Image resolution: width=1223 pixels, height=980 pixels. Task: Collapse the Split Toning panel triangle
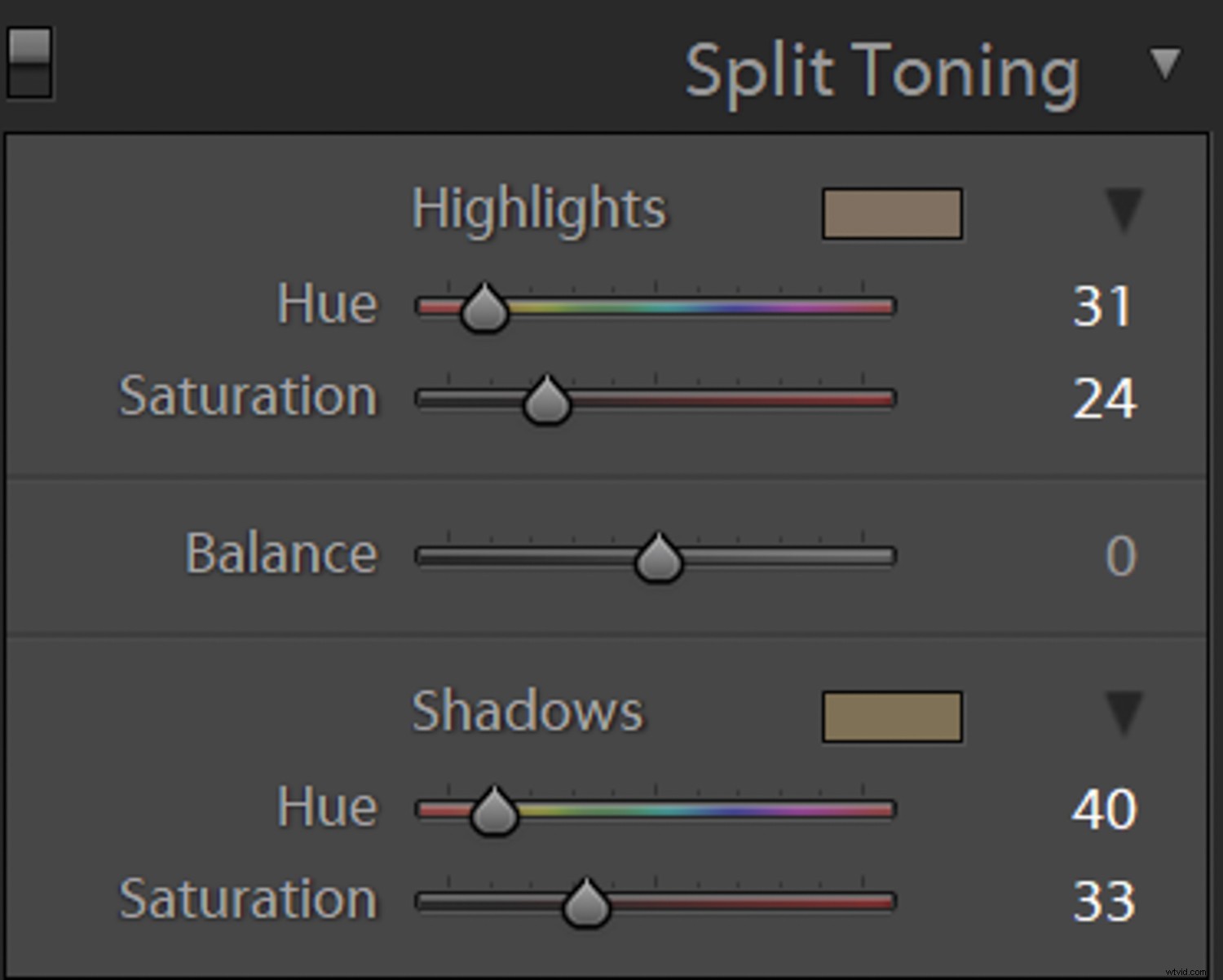click(1165, 64)
